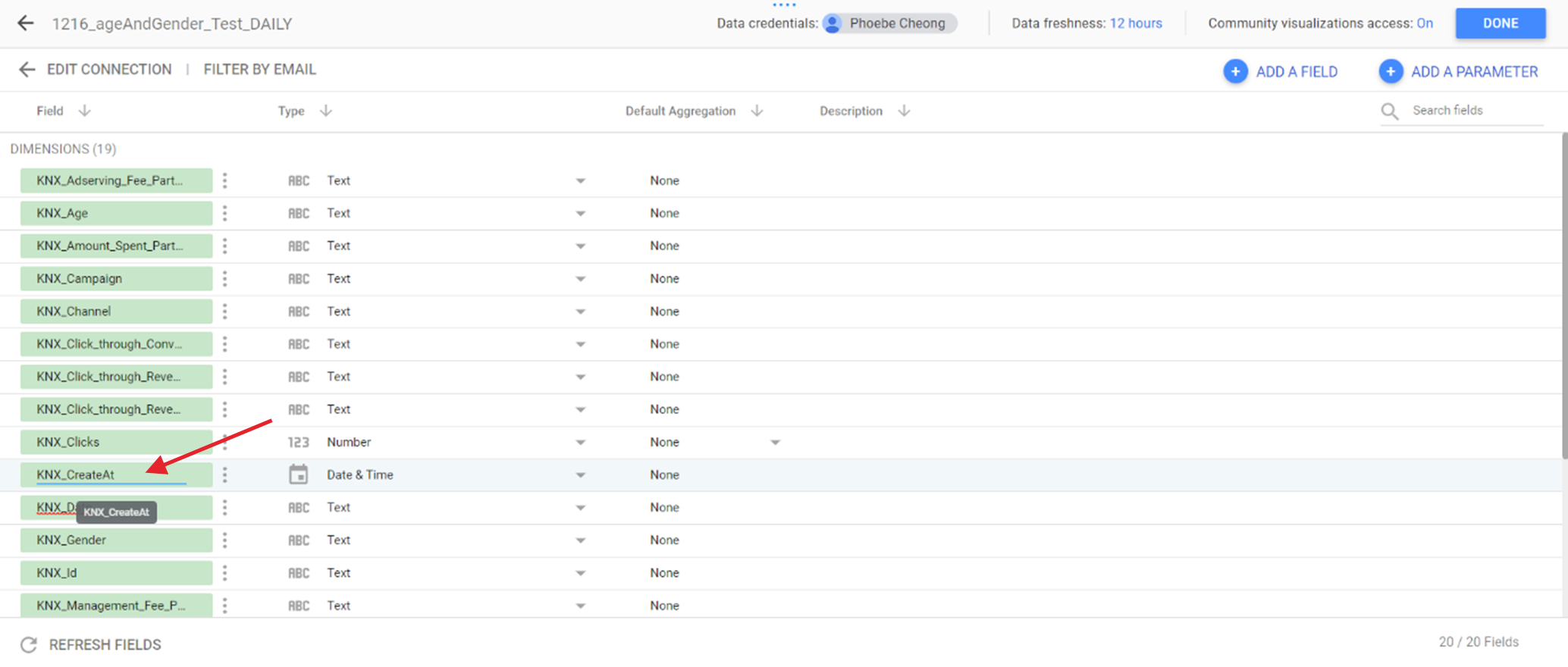
Task: Open the Filter by Email option
Action: (259, 70)
